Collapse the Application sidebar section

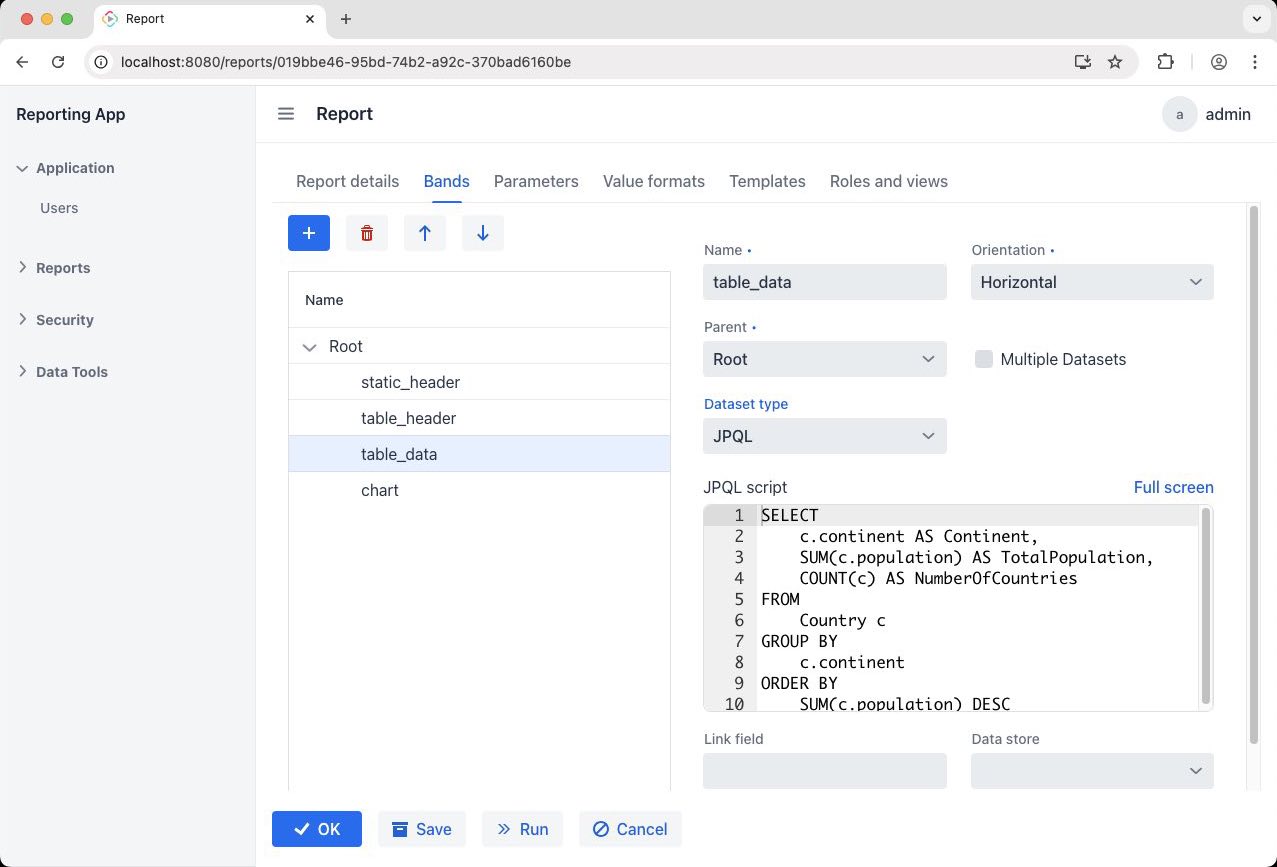[65, 168]
